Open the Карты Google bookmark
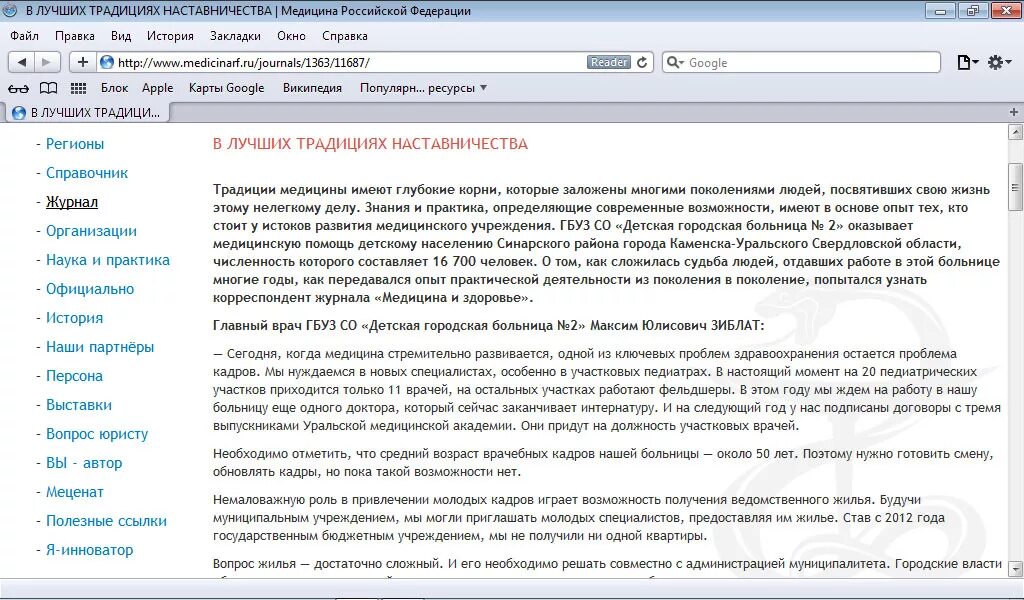This screenshot has width=1024, height=600. tap(227, 88)
